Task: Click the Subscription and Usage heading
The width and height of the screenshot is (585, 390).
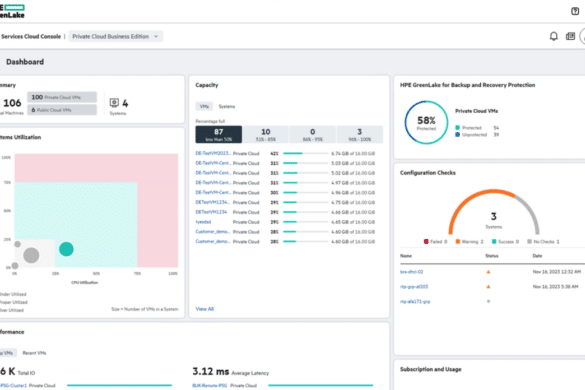Action: (x=431, y=369)
